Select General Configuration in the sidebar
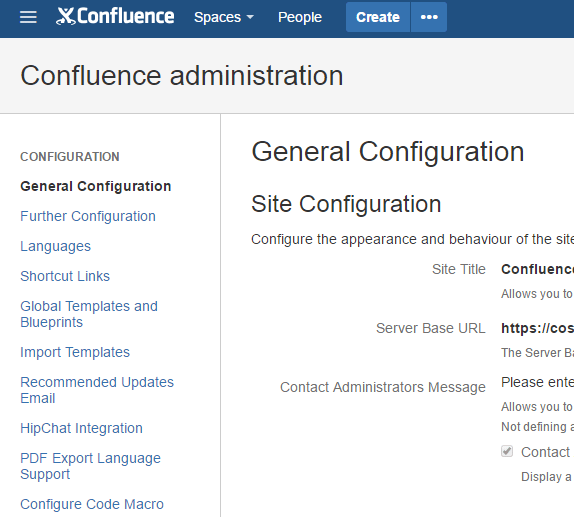The width and height of the screenshot is (574, 517). pyautogui.click(x=96, y=186)
